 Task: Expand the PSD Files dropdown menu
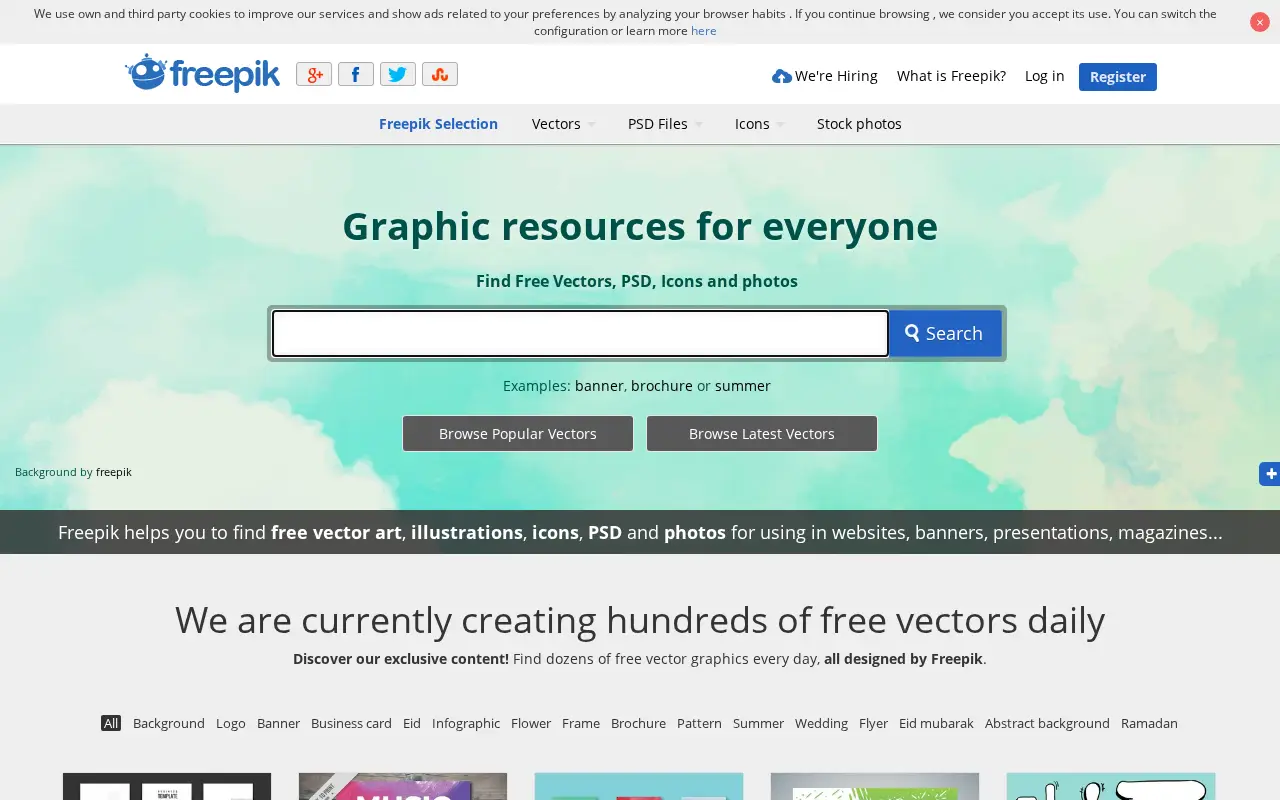665,124
